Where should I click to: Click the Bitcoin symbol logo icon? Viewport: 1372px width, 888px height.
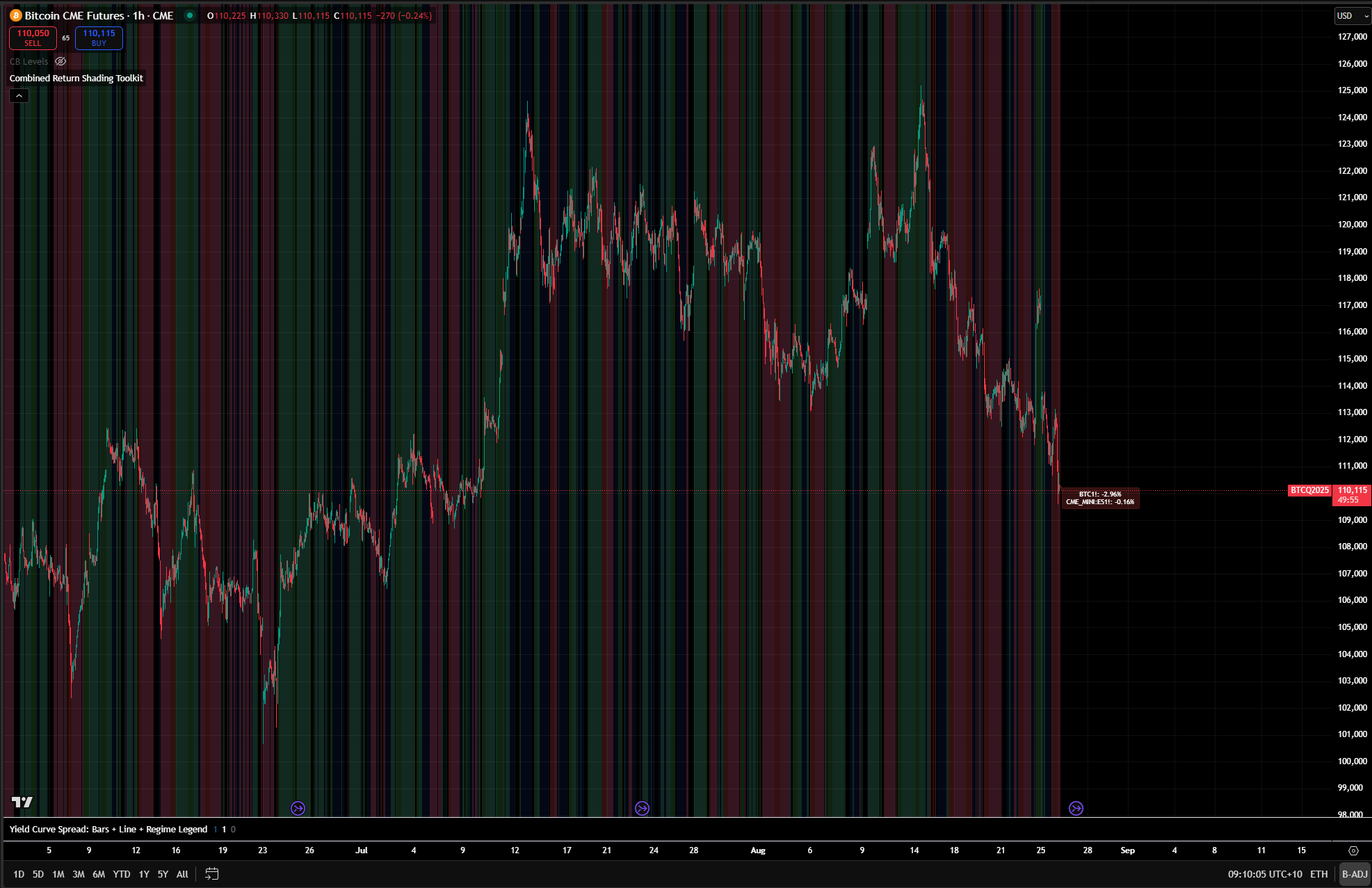coord(15,15)
